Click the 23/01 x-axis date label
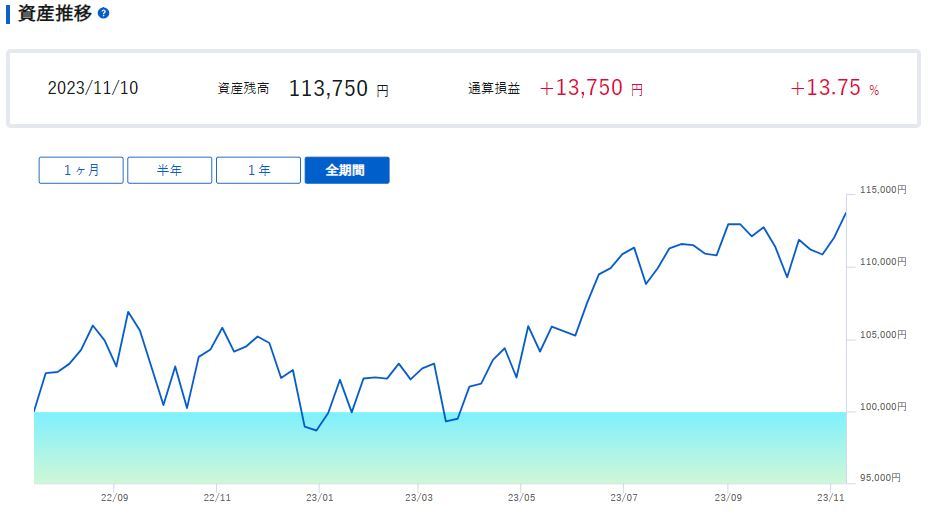The image size is (929, 518). [319, 496]
